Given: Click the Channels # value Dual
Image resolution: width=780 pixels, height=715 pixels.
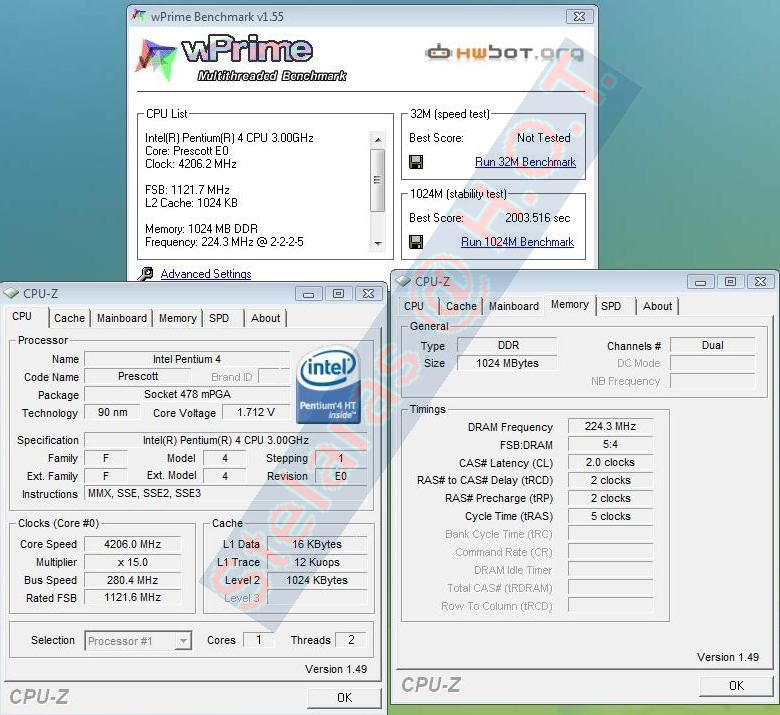Looking at the screenshot, I should tap(712, 345).
